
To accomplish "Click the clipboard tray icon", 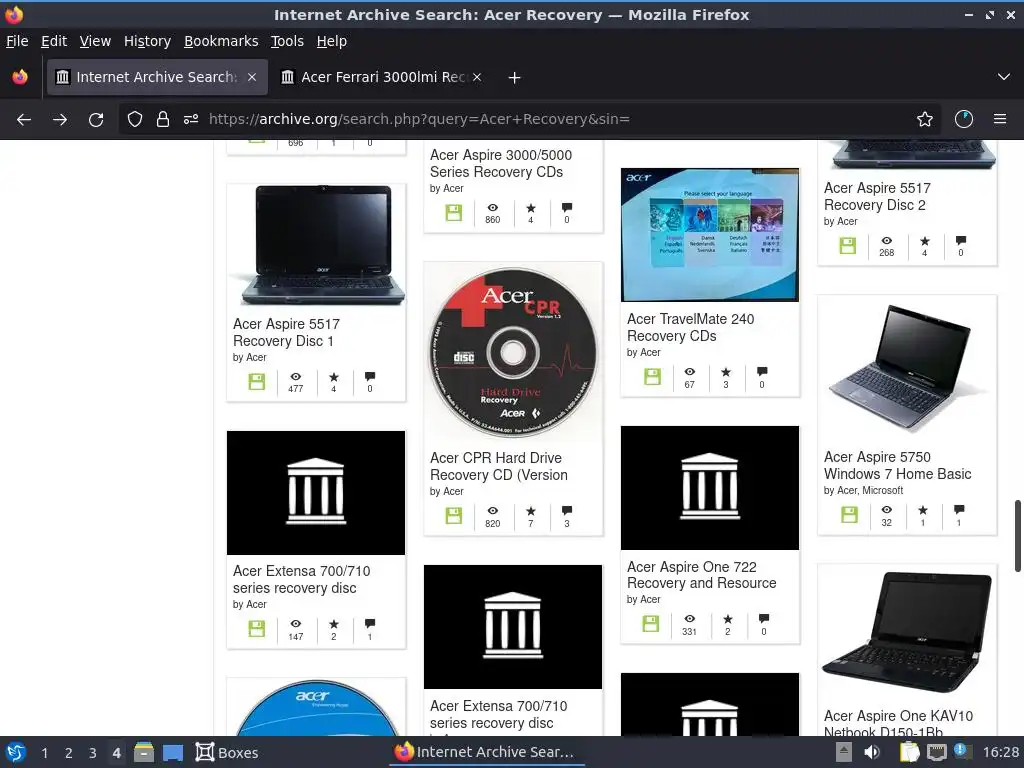I will click(x=909, y=752).
